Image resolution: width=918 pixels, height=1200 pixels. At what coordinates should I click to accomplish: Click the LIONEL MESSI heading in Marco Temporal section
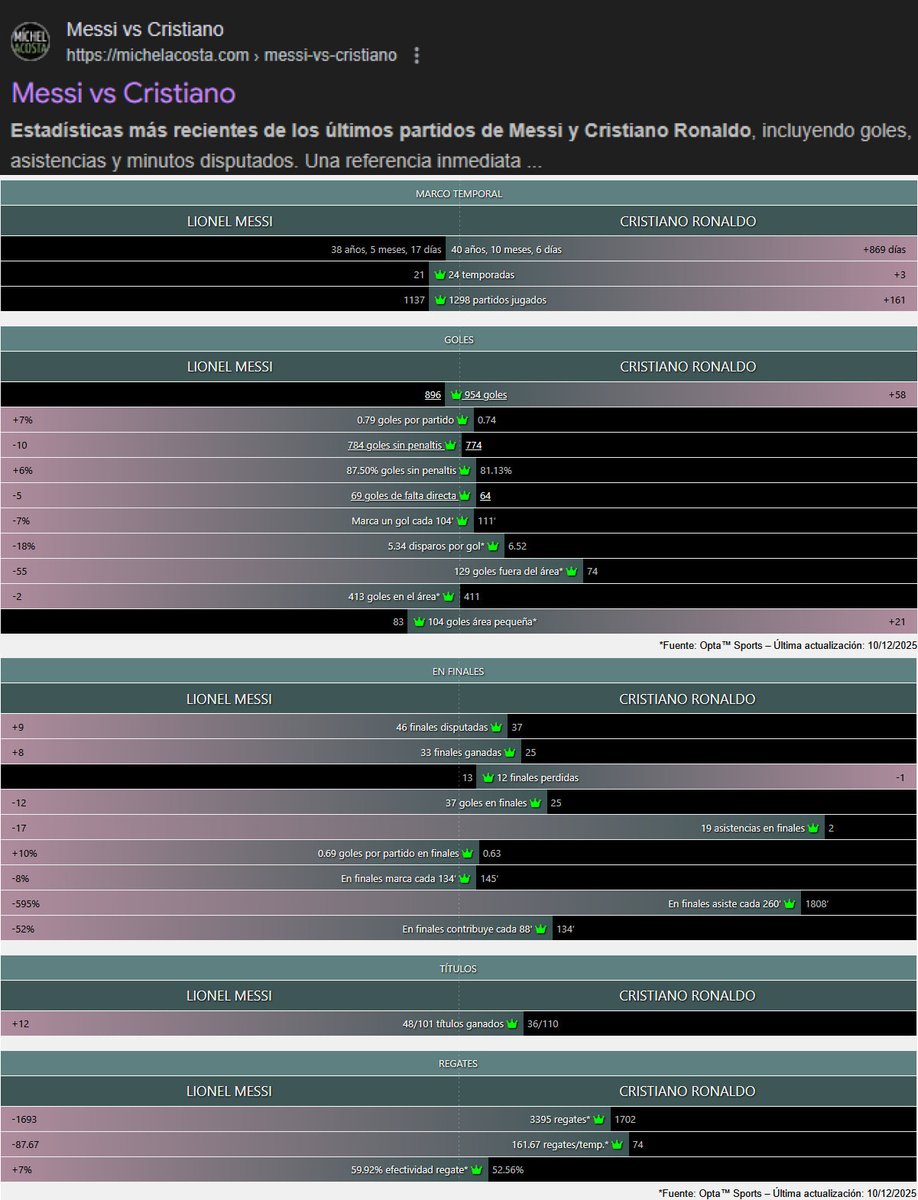pos(230,221)
